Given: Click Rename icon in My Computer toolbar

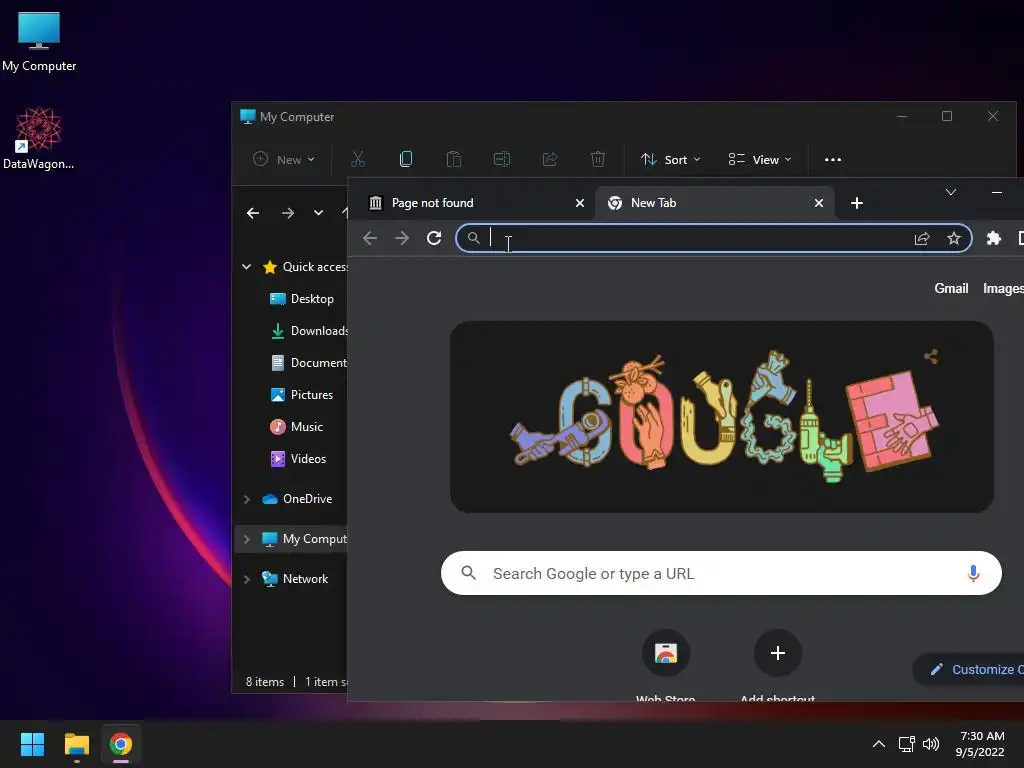Looking at the screenshot, I should click(502, 159).
